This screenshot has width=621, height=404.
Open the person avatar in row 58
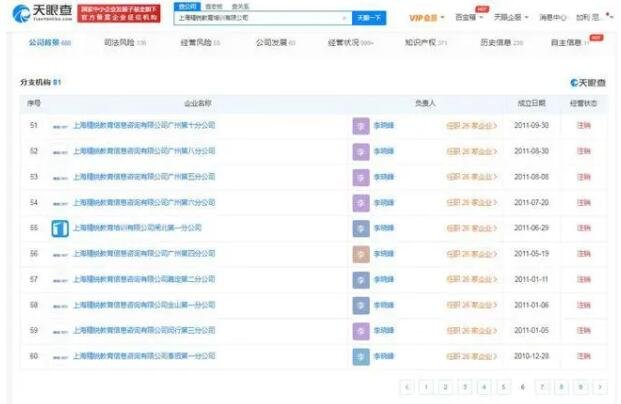[361, 305]
